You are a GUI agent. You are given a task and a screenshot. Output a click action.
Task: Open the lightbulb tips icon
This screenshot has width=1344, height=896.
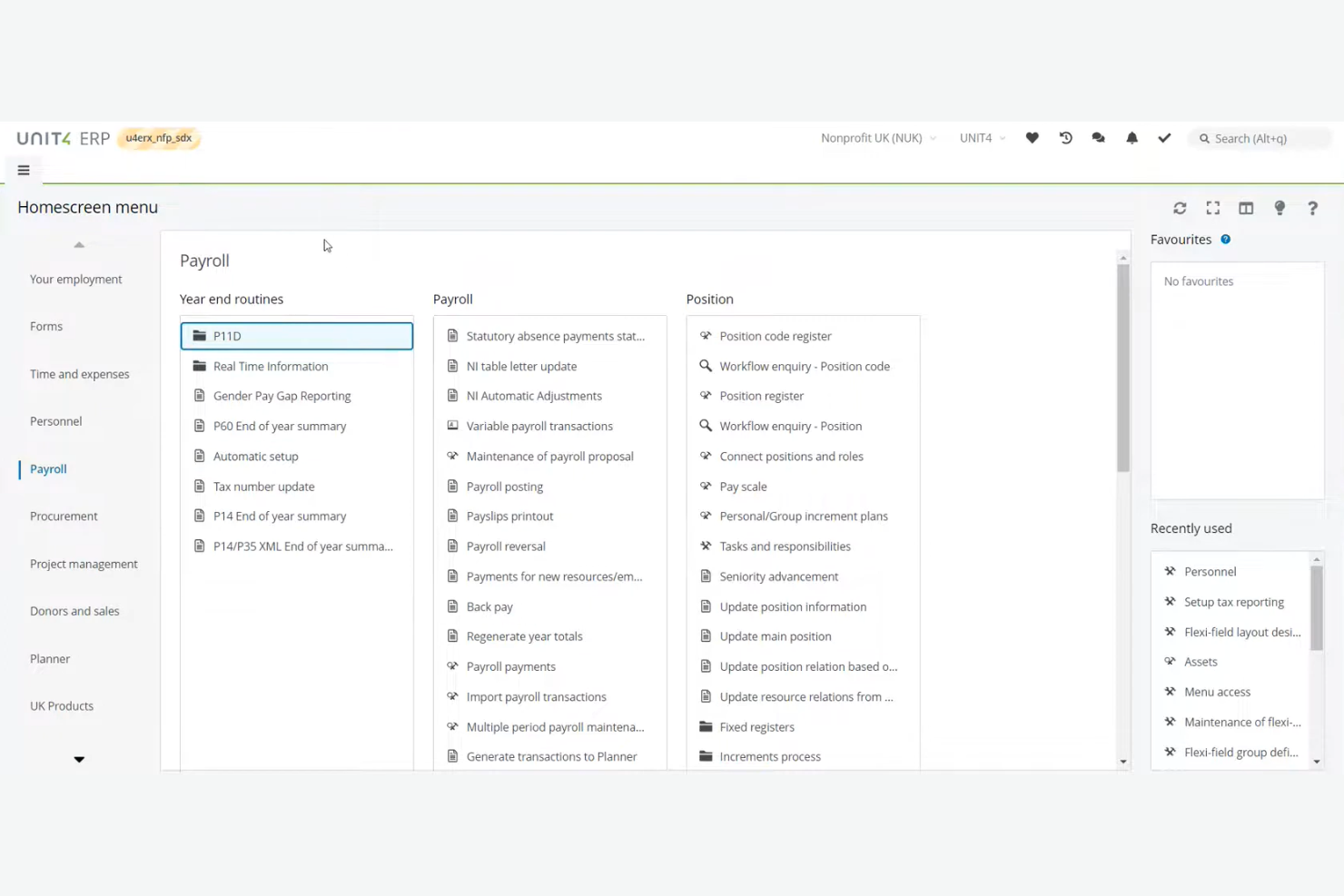[1280, 208]
